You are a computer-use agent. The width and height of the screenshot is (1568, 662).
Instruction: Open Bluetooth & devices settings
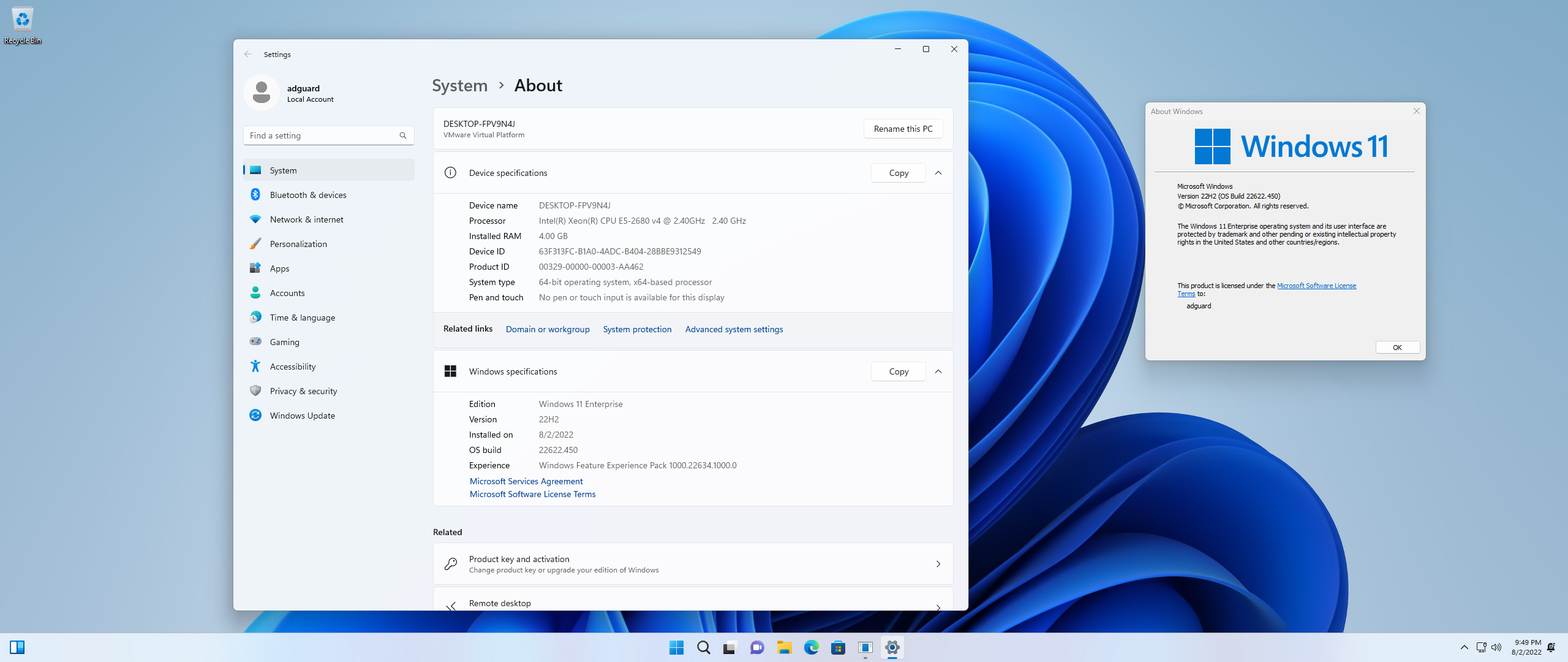(x=329, y=195)
